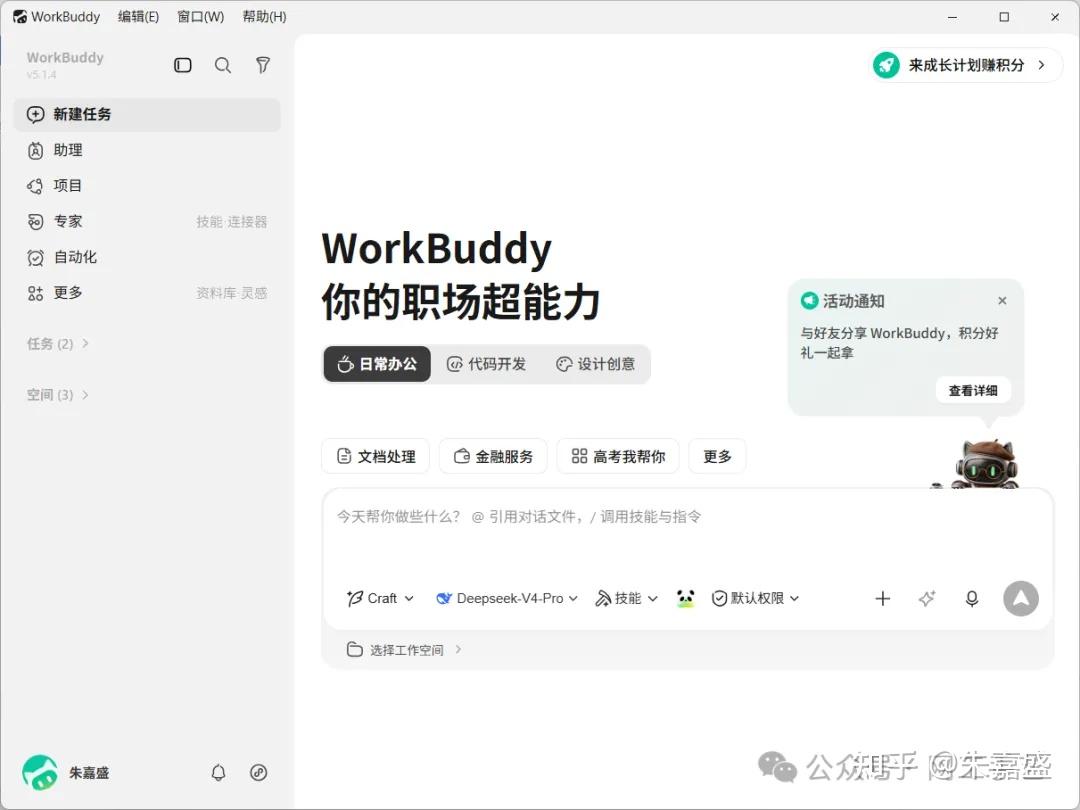The width and height of the screenshot is (1080, 810).
Task: Close the 活动通知 popup
Action: click(1002, 301)
